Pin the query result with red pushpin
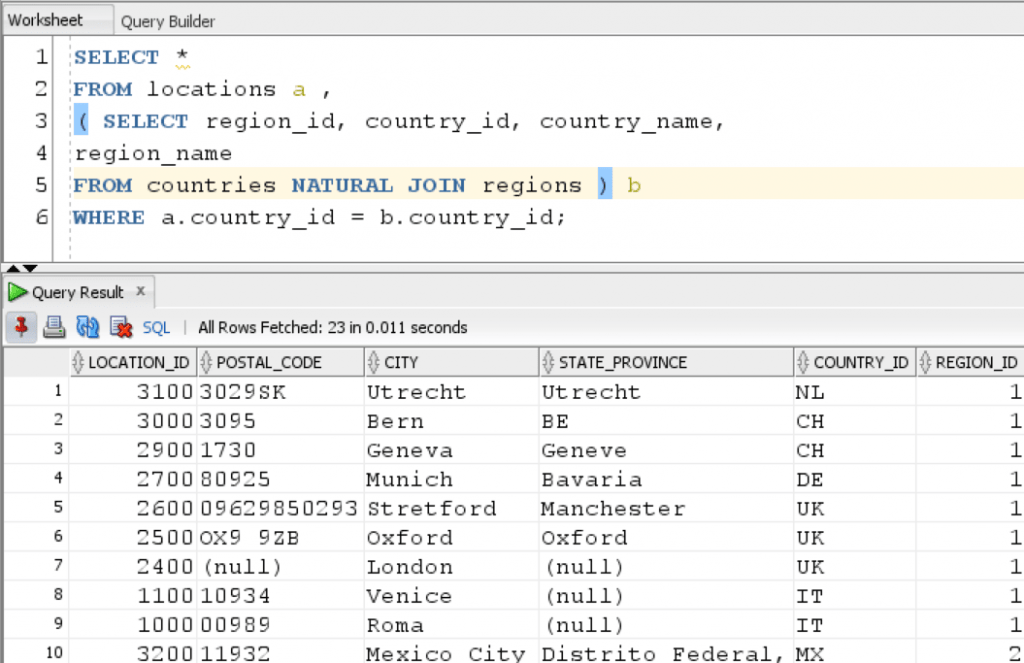The image size is (1024, 663). tap(22, 327)
